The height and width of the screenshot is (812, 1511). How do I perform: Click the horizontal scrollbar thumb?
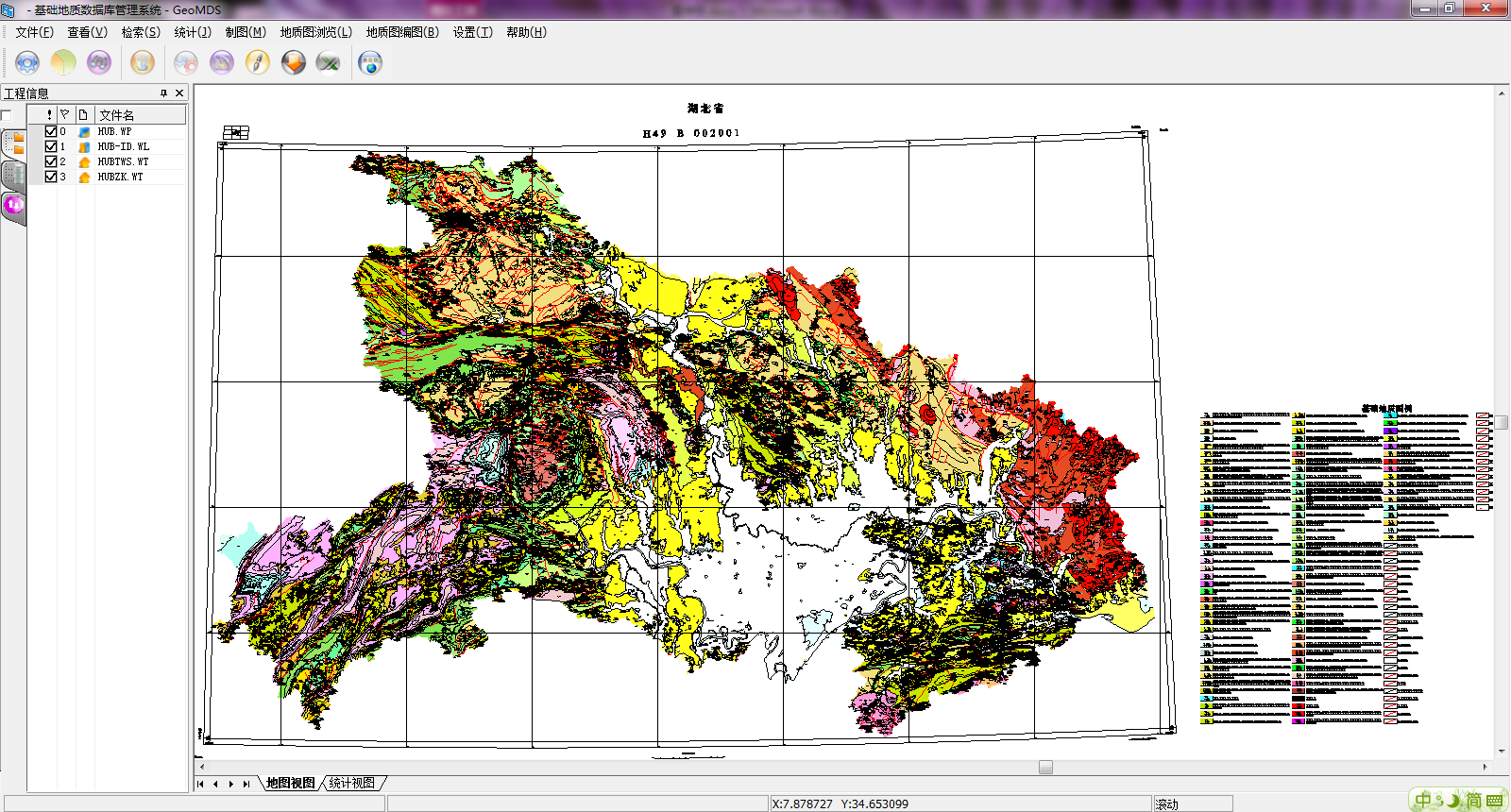coord(1045,767)
